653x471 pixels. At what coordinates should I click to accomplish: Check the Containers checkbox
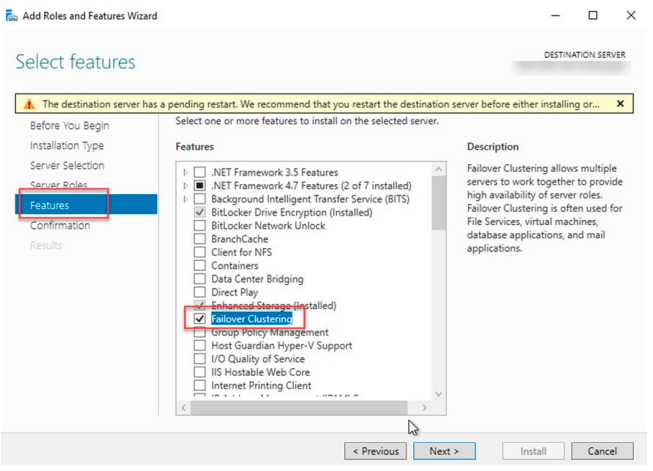tap(200, 265)
